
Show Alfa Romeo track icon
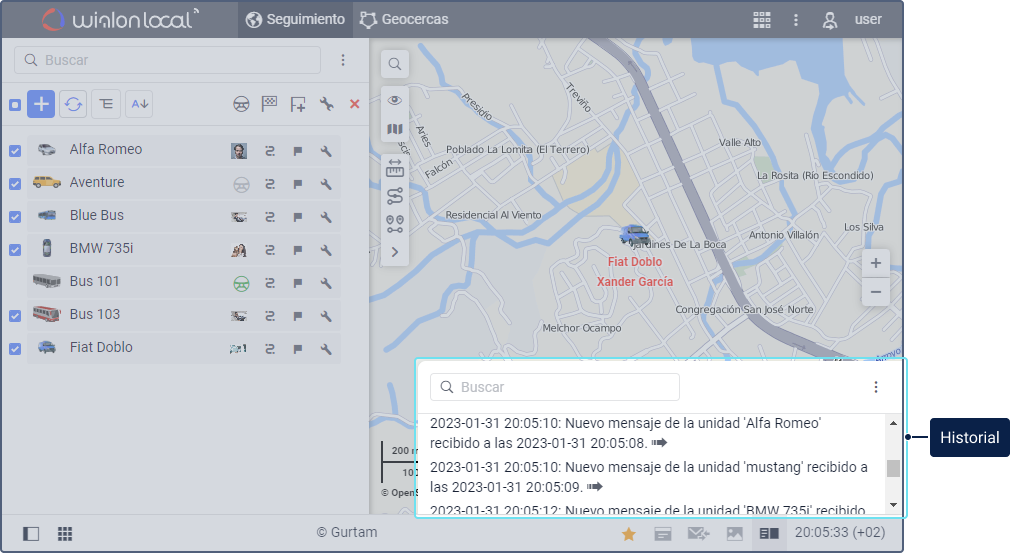270,151
